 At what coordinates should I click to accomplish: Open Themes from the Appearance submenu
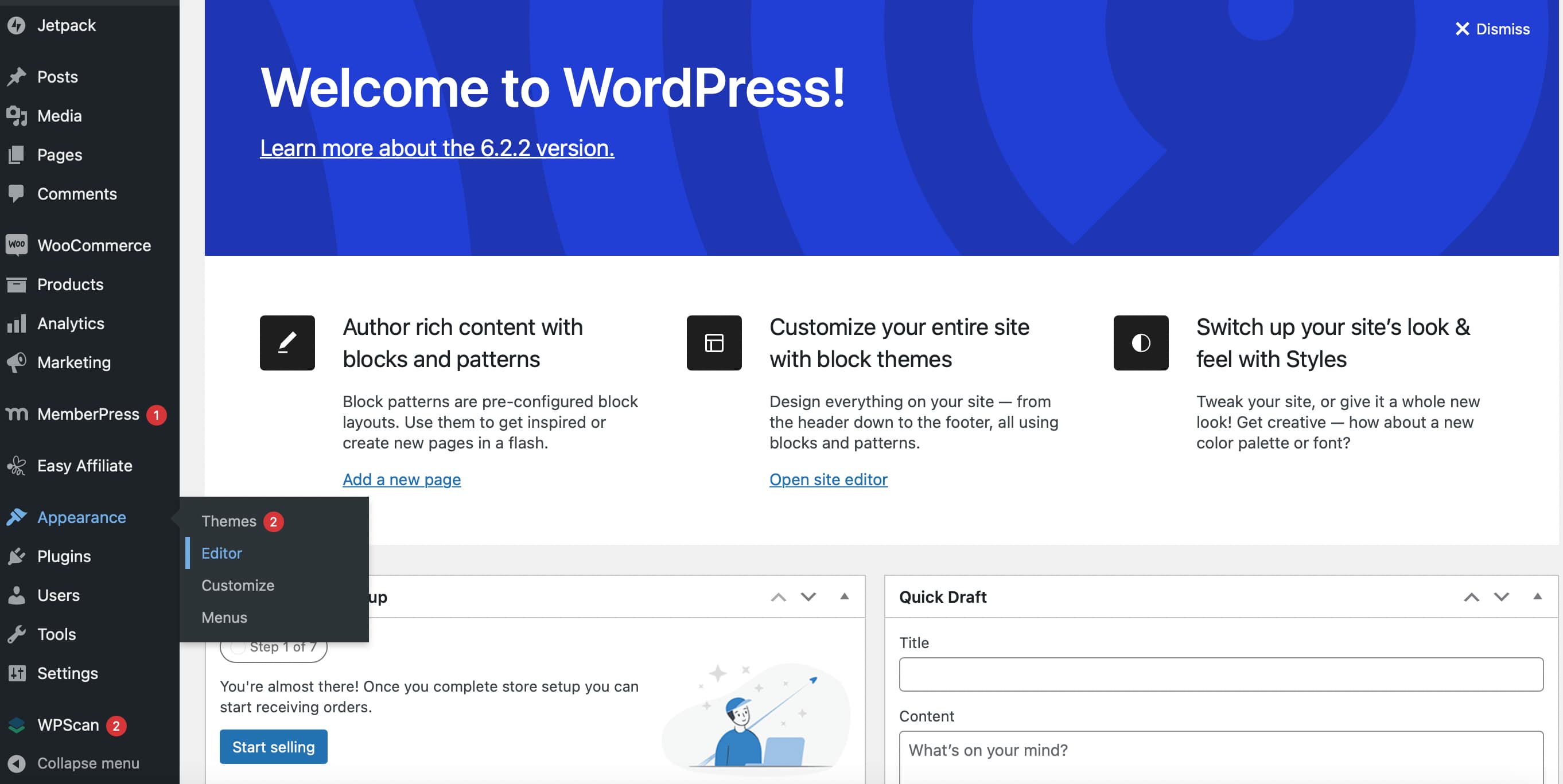[x=230, y=521]
